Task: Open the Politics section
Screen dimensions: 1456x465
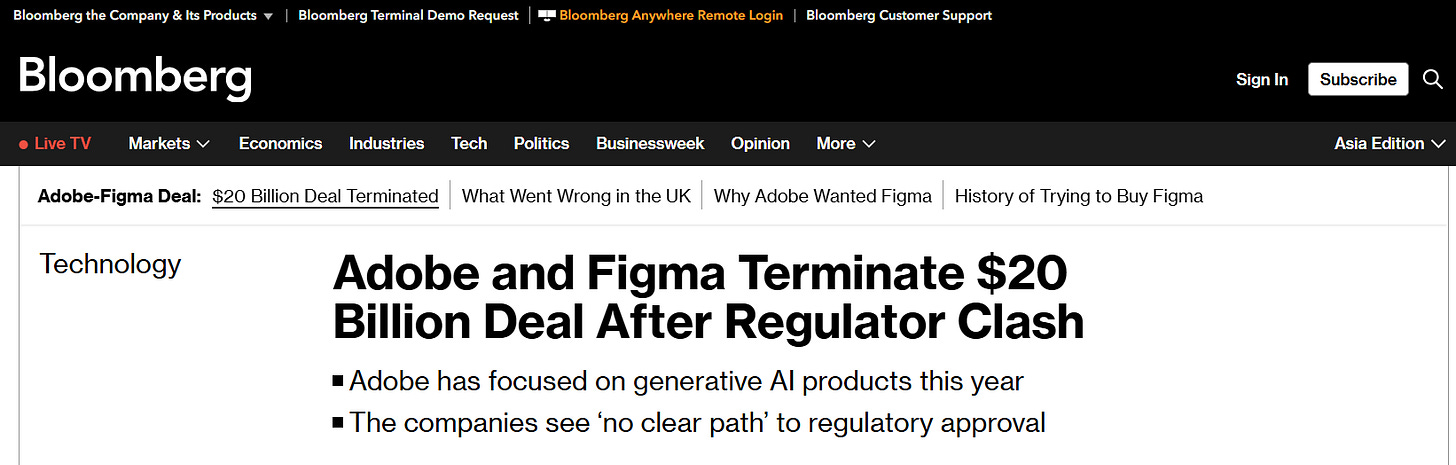Action: click(541, 144)
